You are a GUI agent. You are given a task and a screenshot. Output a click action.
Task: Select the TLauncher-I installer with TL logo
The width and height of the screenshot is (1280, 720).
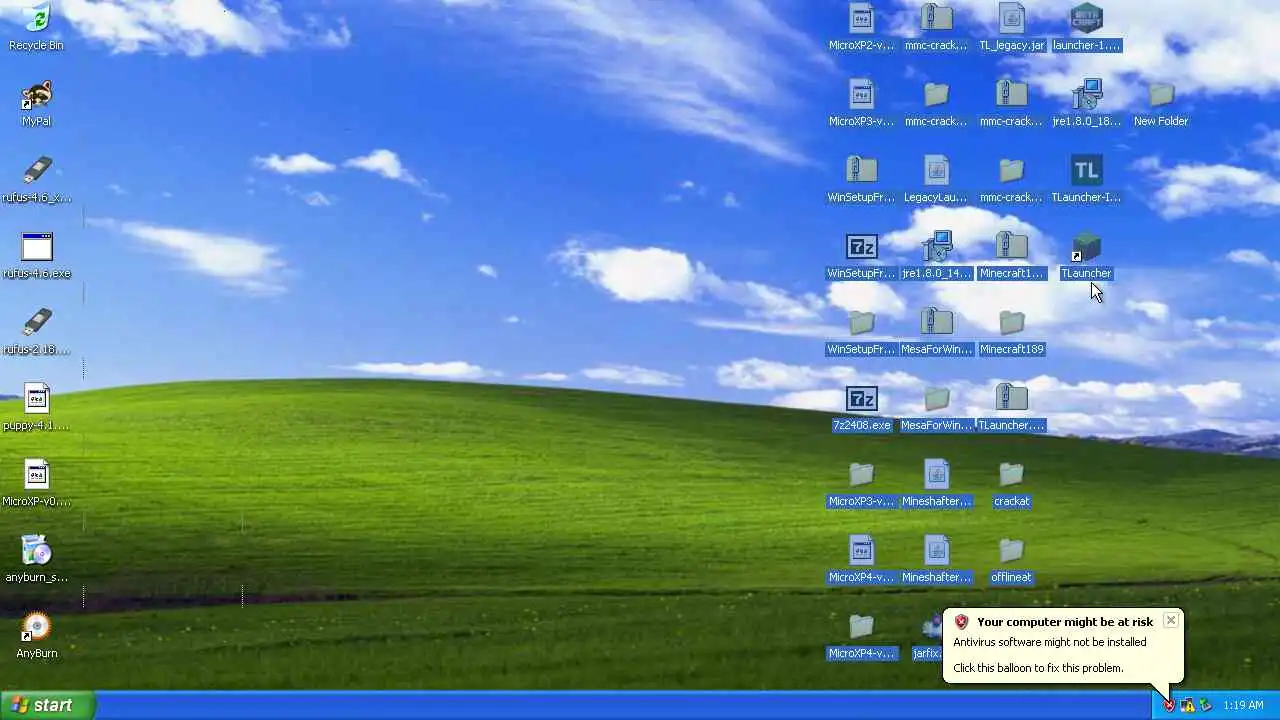tap(1086, 179)
